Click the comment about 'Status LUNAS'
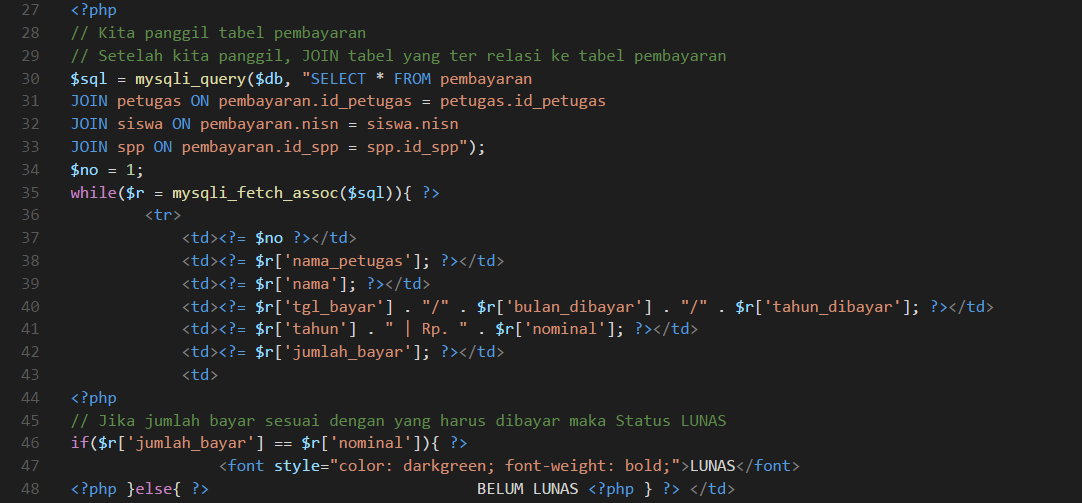The image size is (1082, 503). click(398, 420)
